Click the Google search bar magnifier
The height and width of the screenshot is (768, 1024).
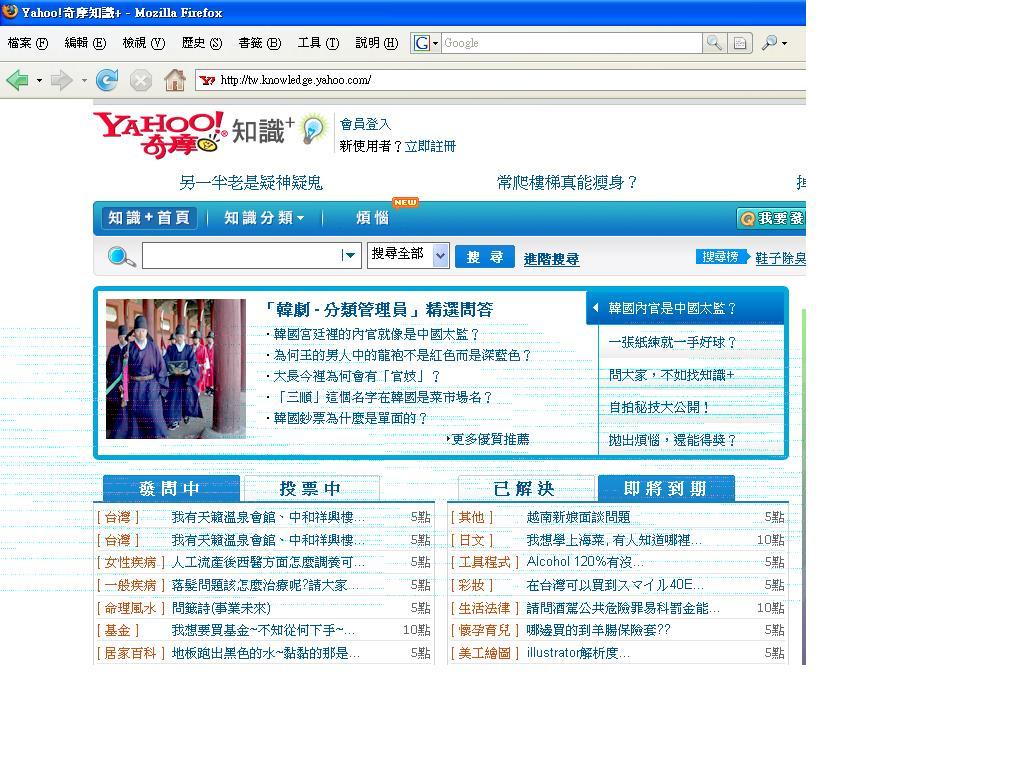pos(714,43)
